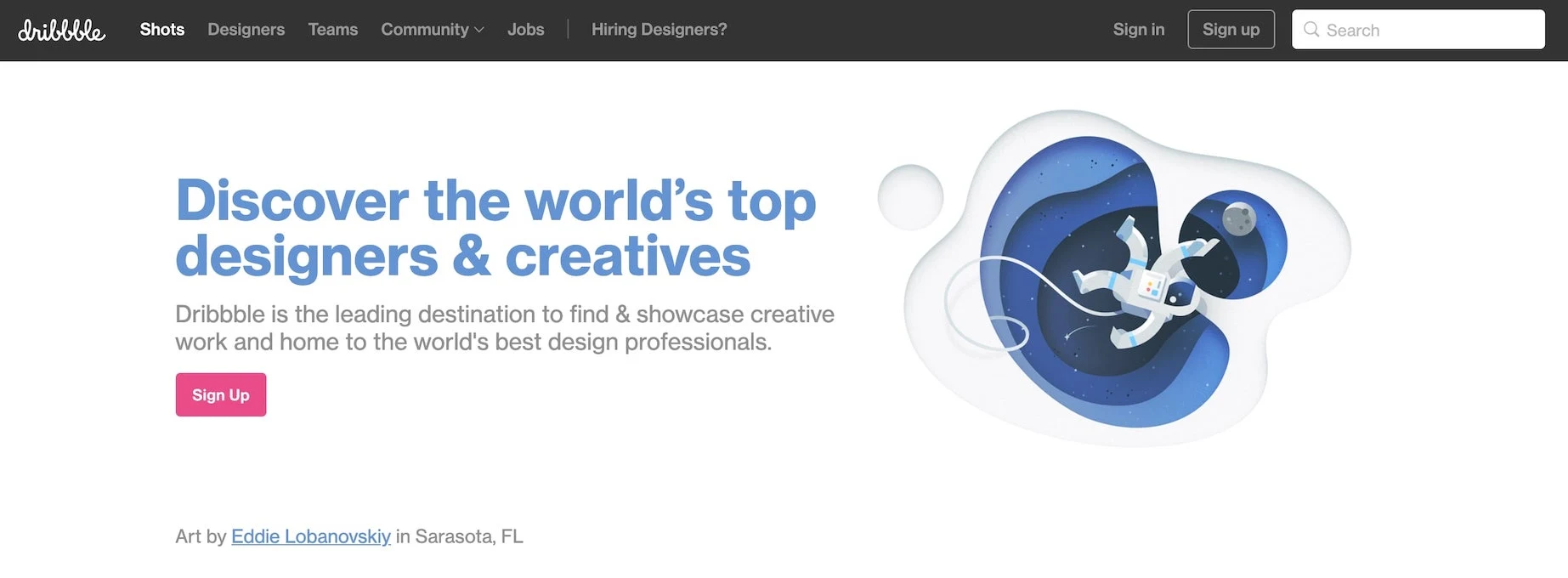Click the chevron arrow next to Community

click(479, 30)
